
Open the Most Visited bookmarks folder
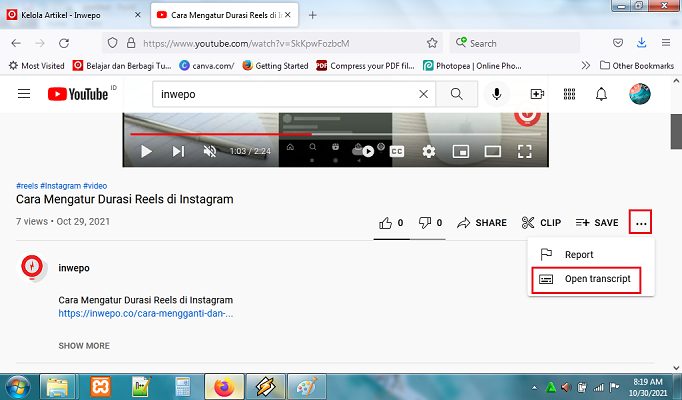click(x=37, y=66)
